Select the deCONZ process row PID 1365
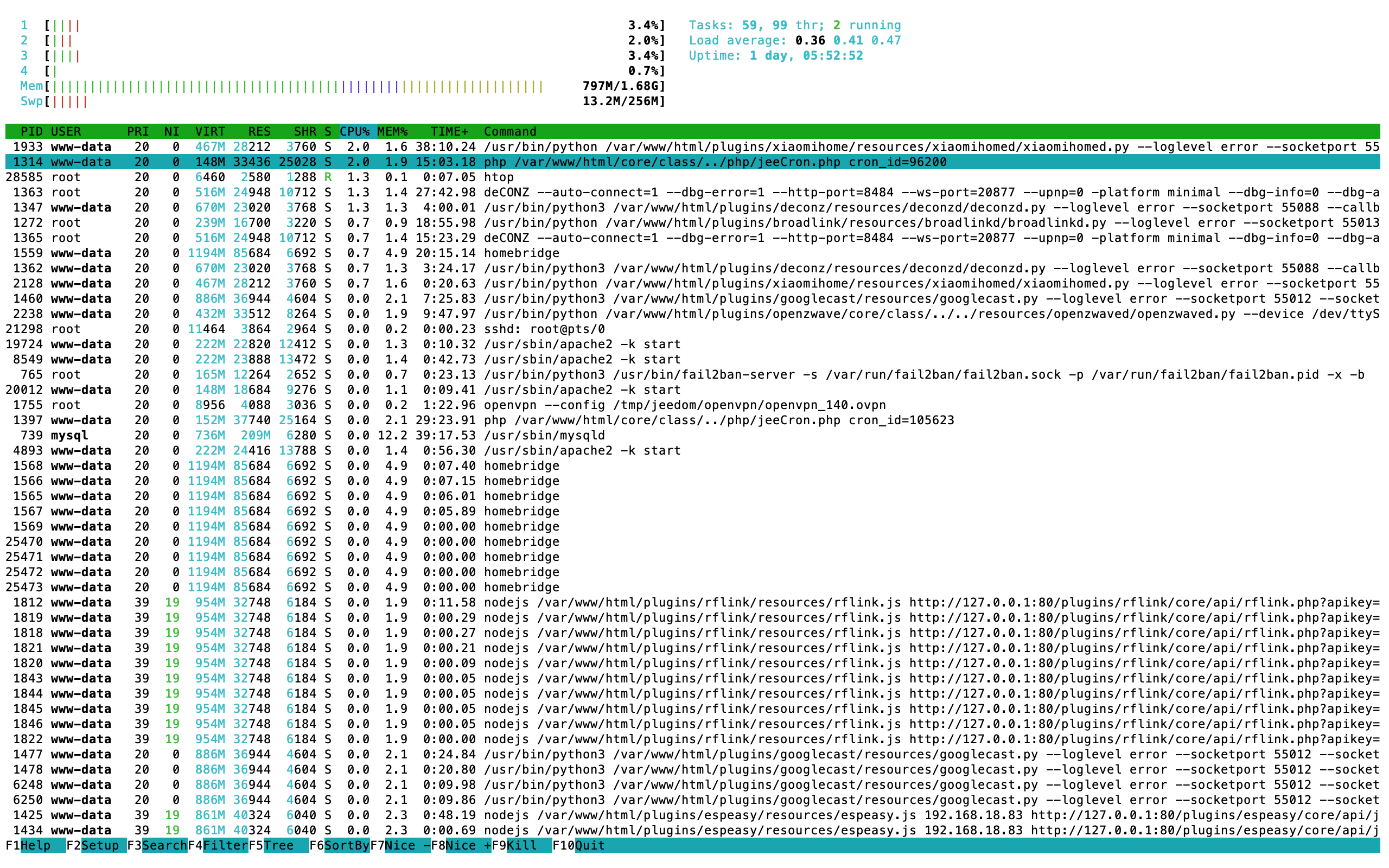Screen dimensions: 1389x868 693,238
